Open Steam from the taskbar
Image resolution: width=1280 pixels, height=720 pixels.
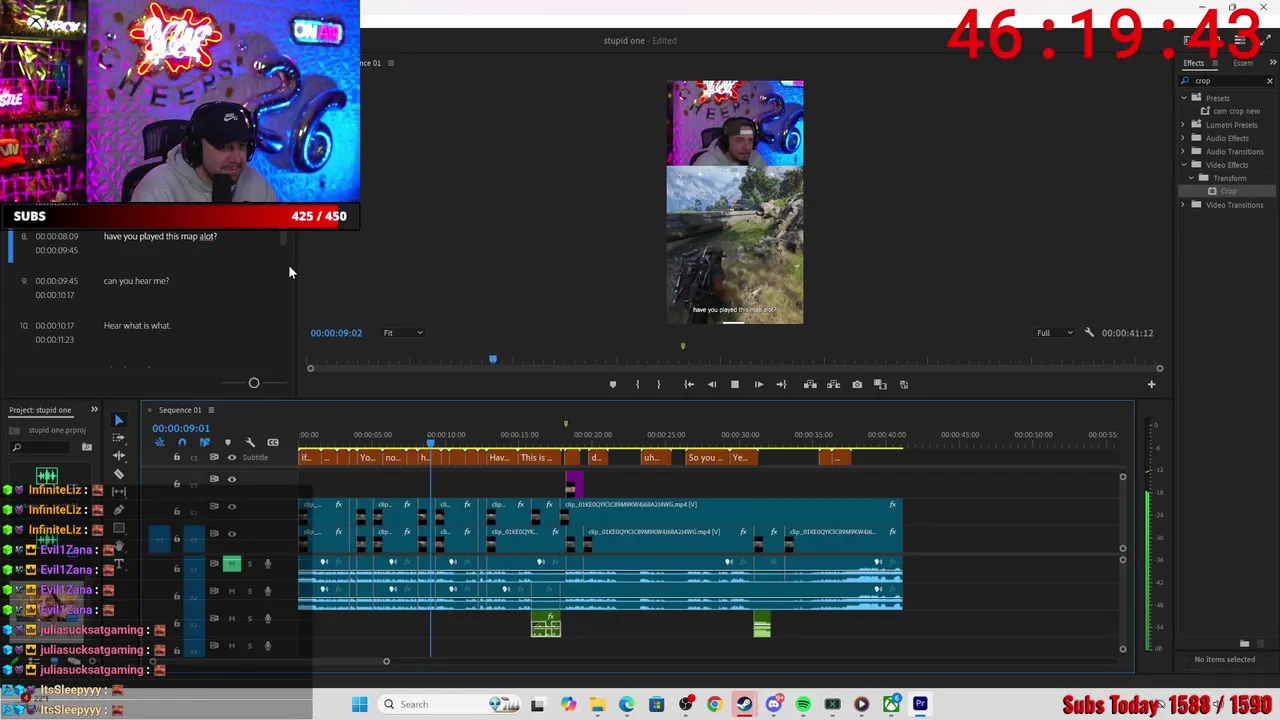pos(744,704)
